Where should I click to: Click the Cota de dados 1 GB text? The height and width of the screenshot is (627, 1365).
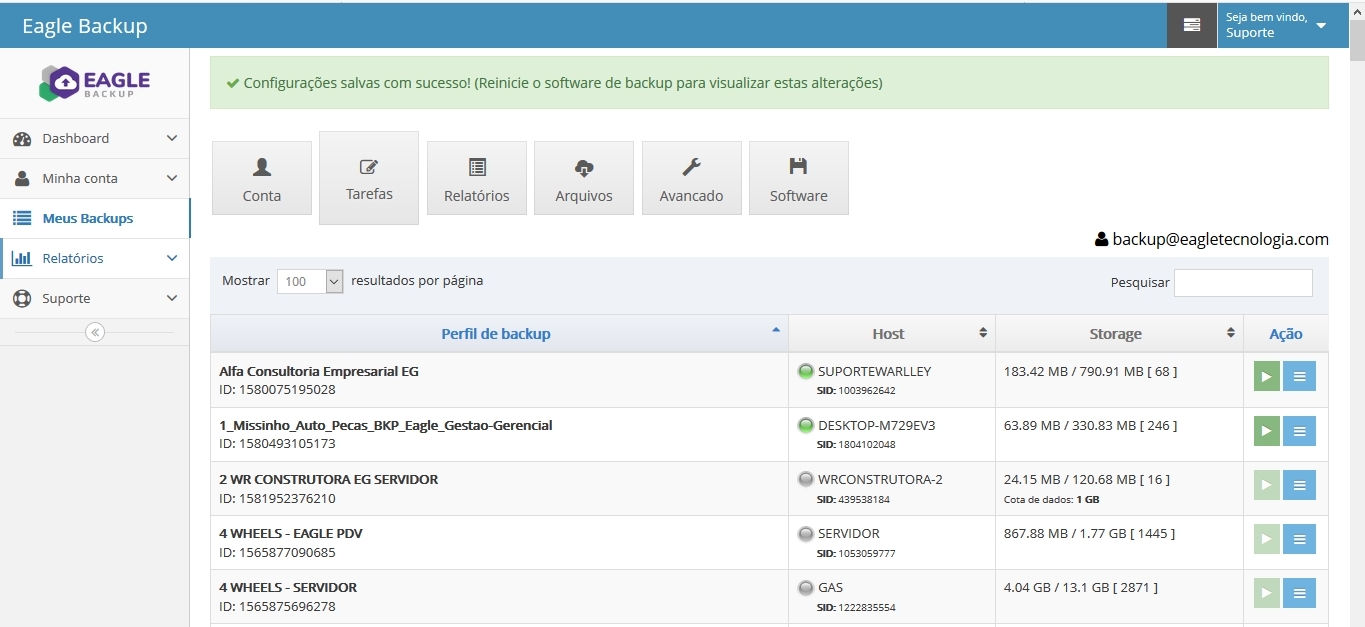pos(1052,499)
